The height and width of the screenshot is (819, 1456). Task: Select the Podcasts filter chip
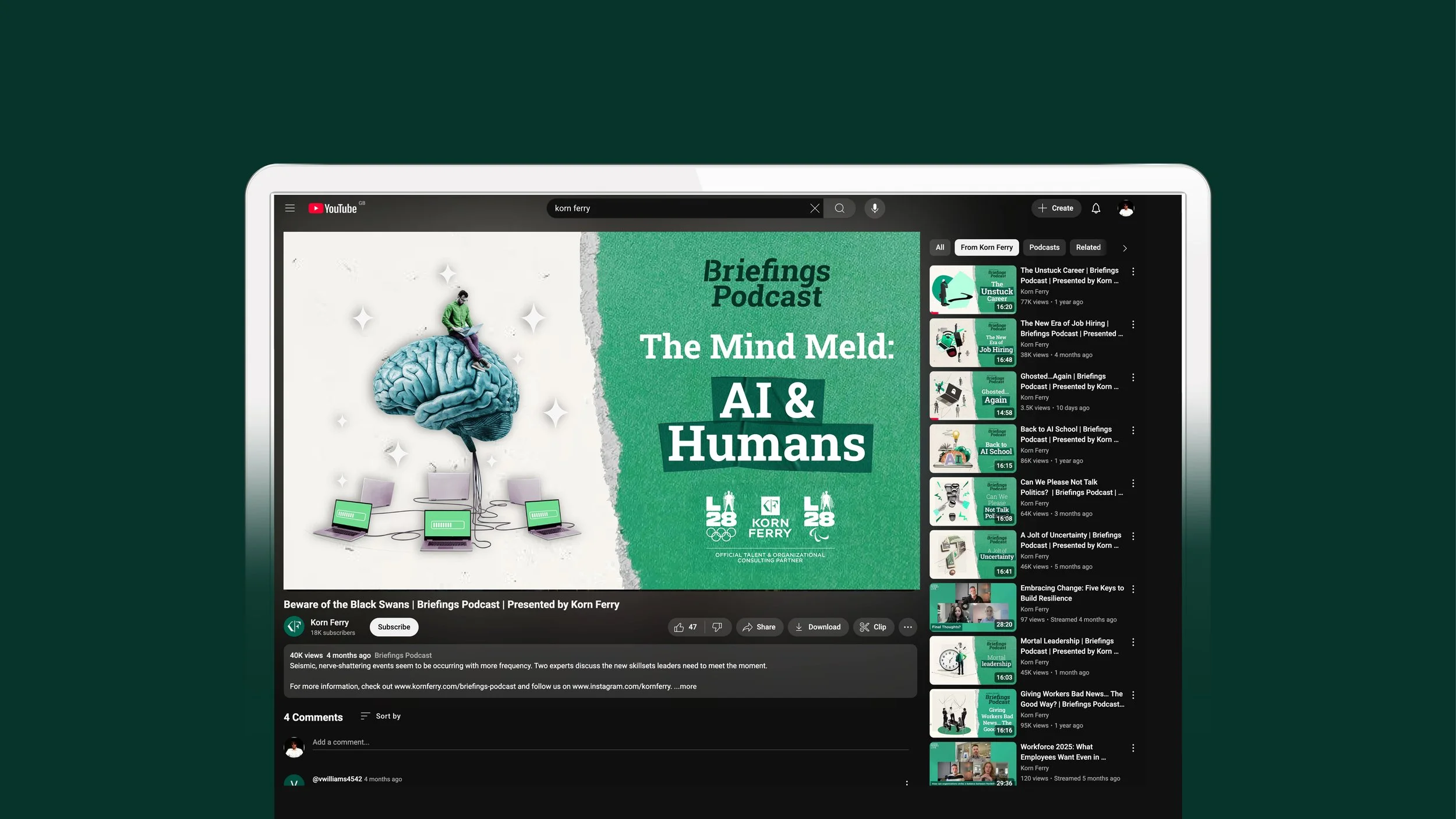[1044, 247]
